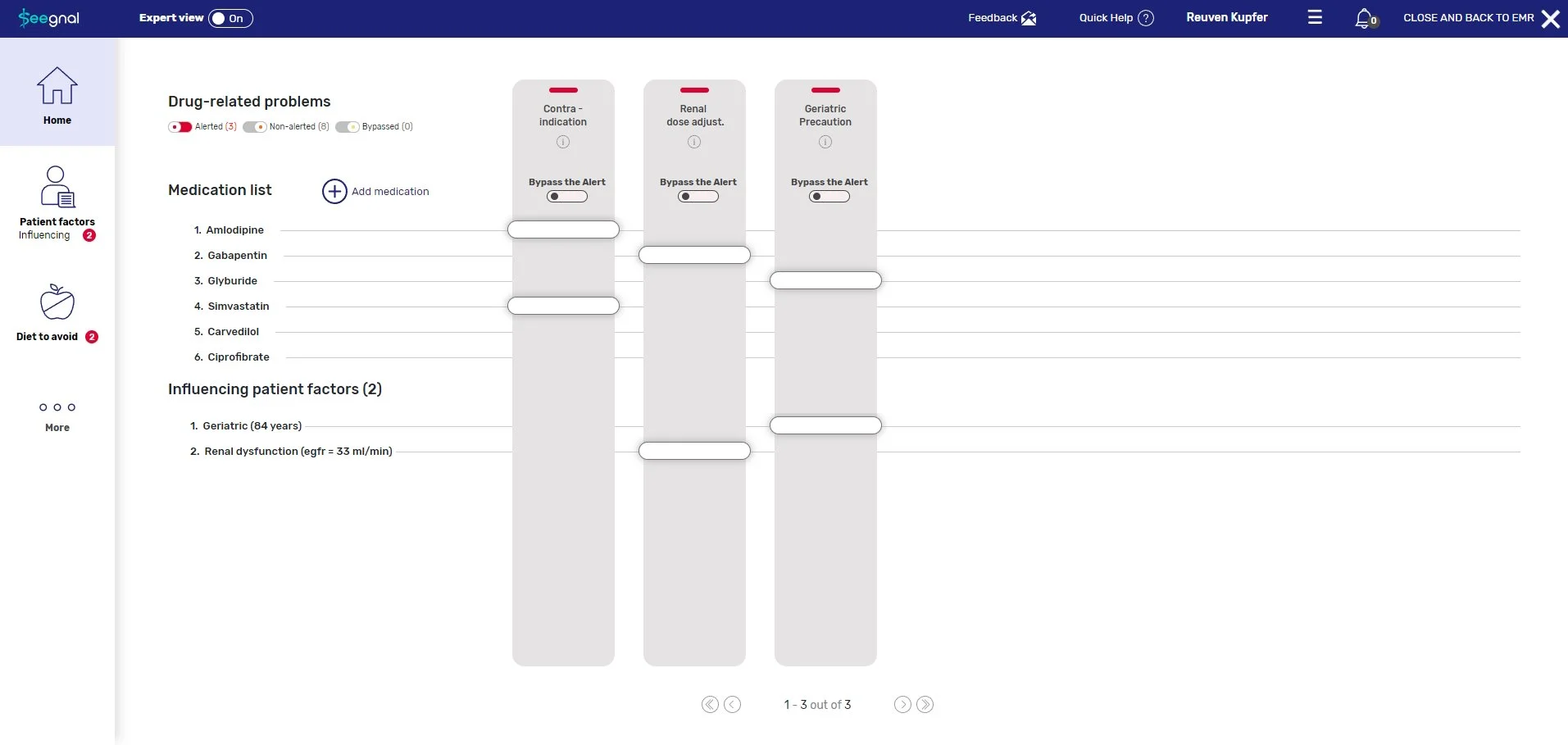Click the Drug-related problems heading
1568x745 pixels.
(249, 102)
